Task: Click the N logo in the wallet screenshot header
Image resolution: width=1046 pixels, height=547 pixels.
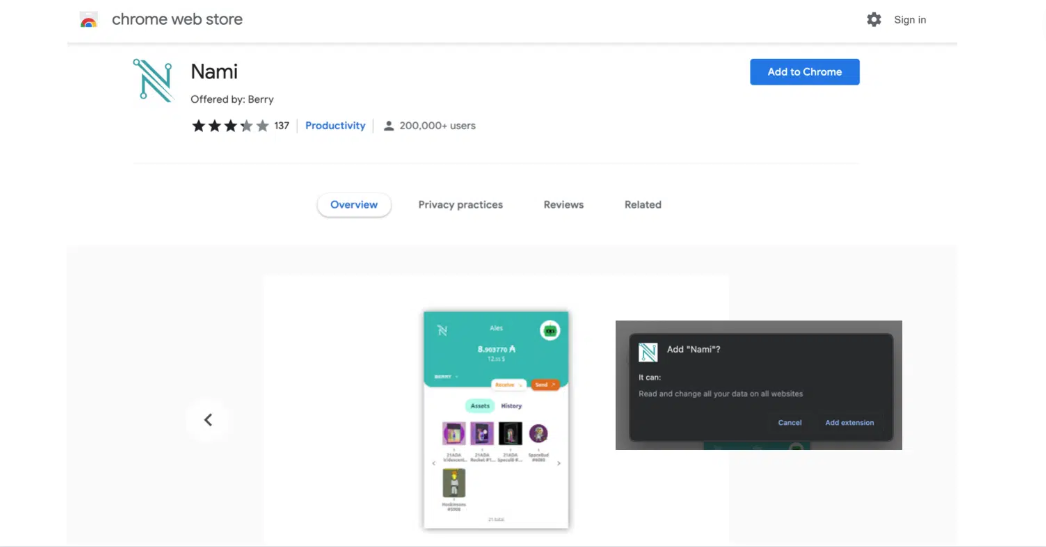Action: pos(442,330)
